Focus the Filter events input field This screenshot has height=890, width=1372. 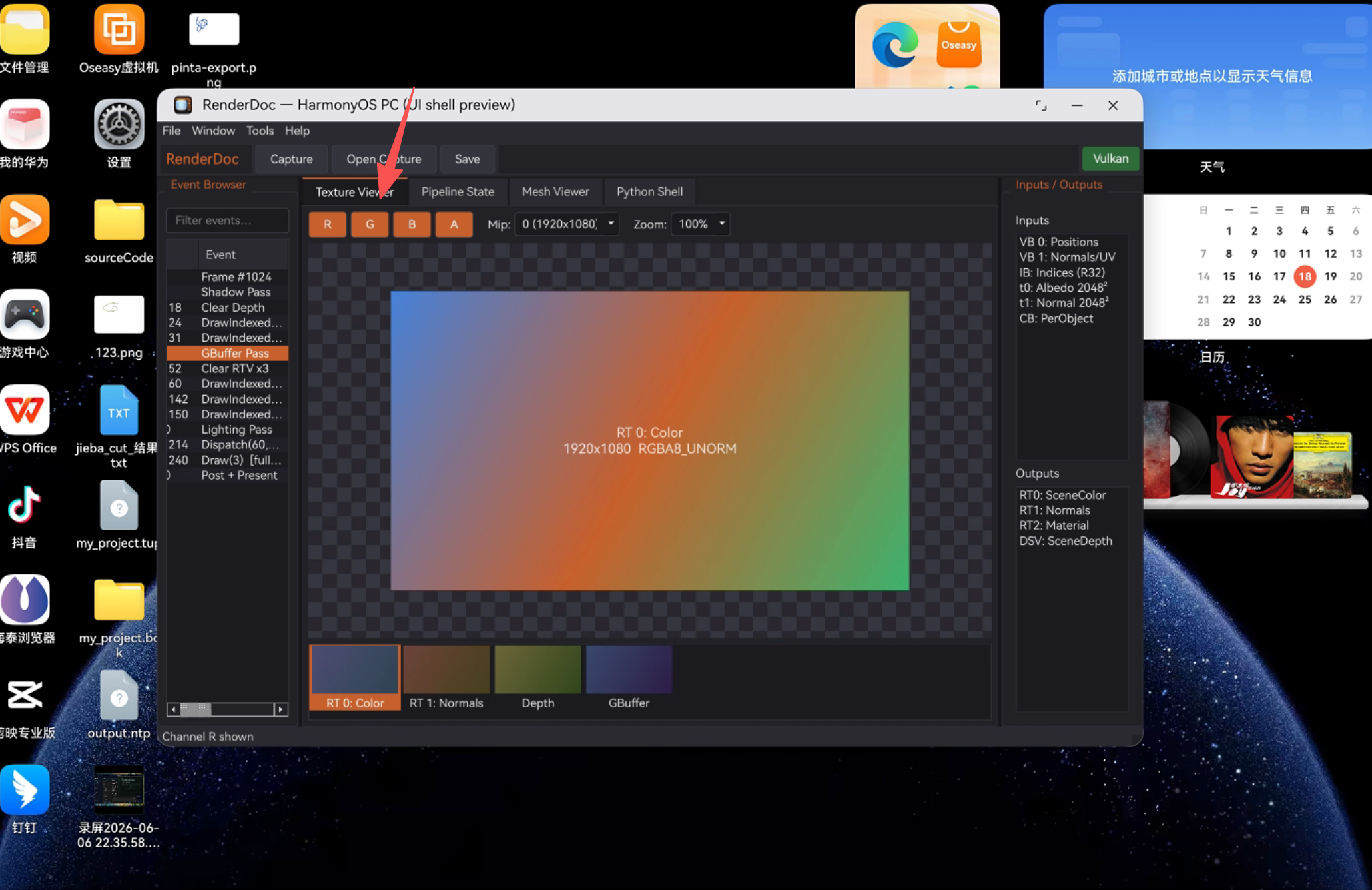tap(227, 221)
